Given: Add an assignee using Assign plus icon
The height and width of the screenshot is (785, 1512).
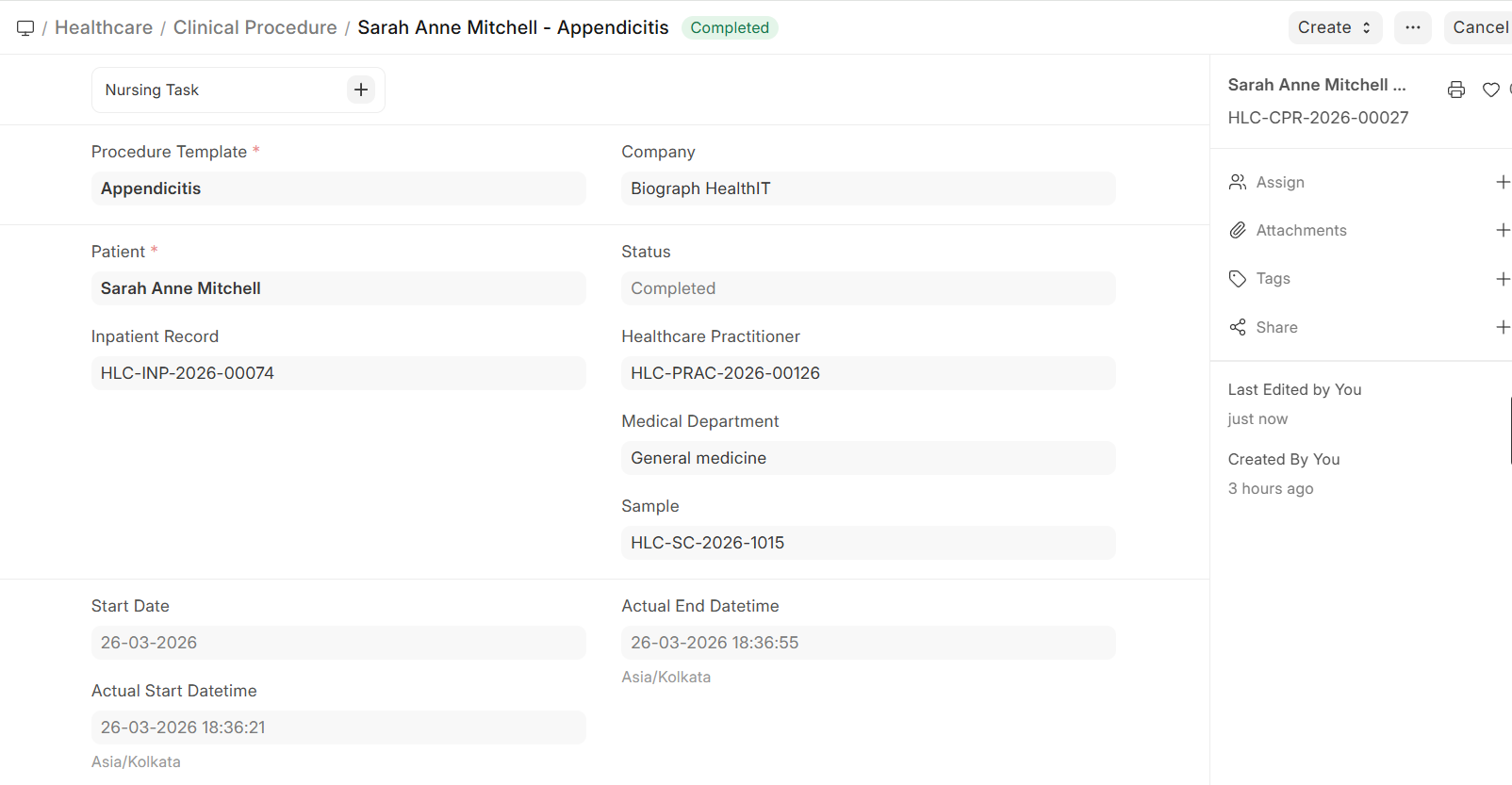Looking at the screenshot, I should 1502,182.
